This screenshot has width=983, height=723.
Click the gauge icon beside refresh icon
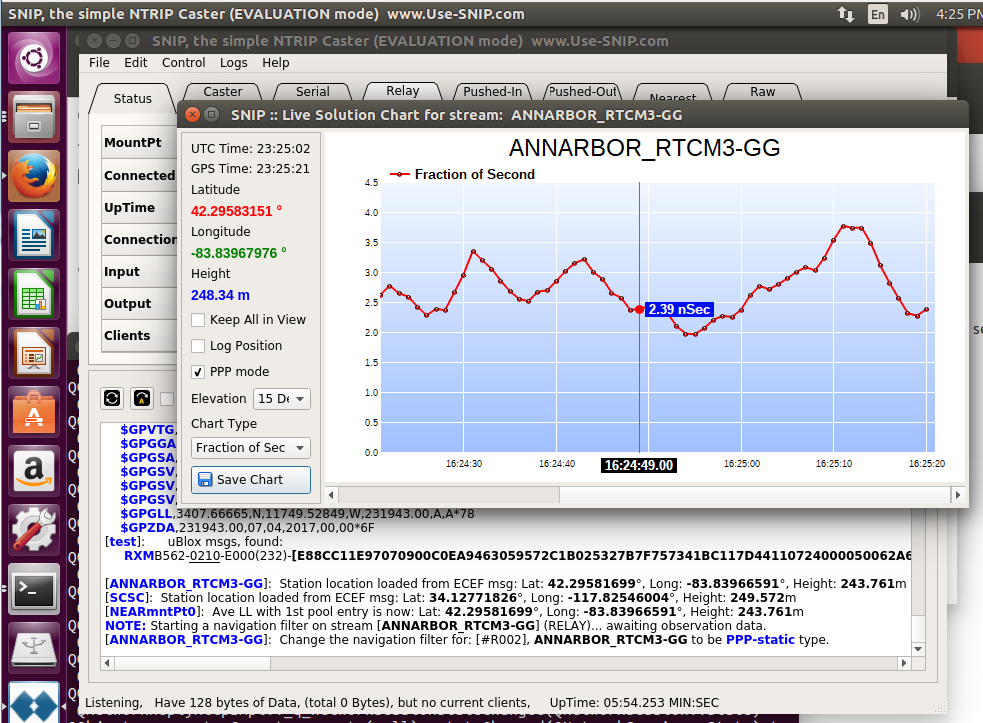142,398
